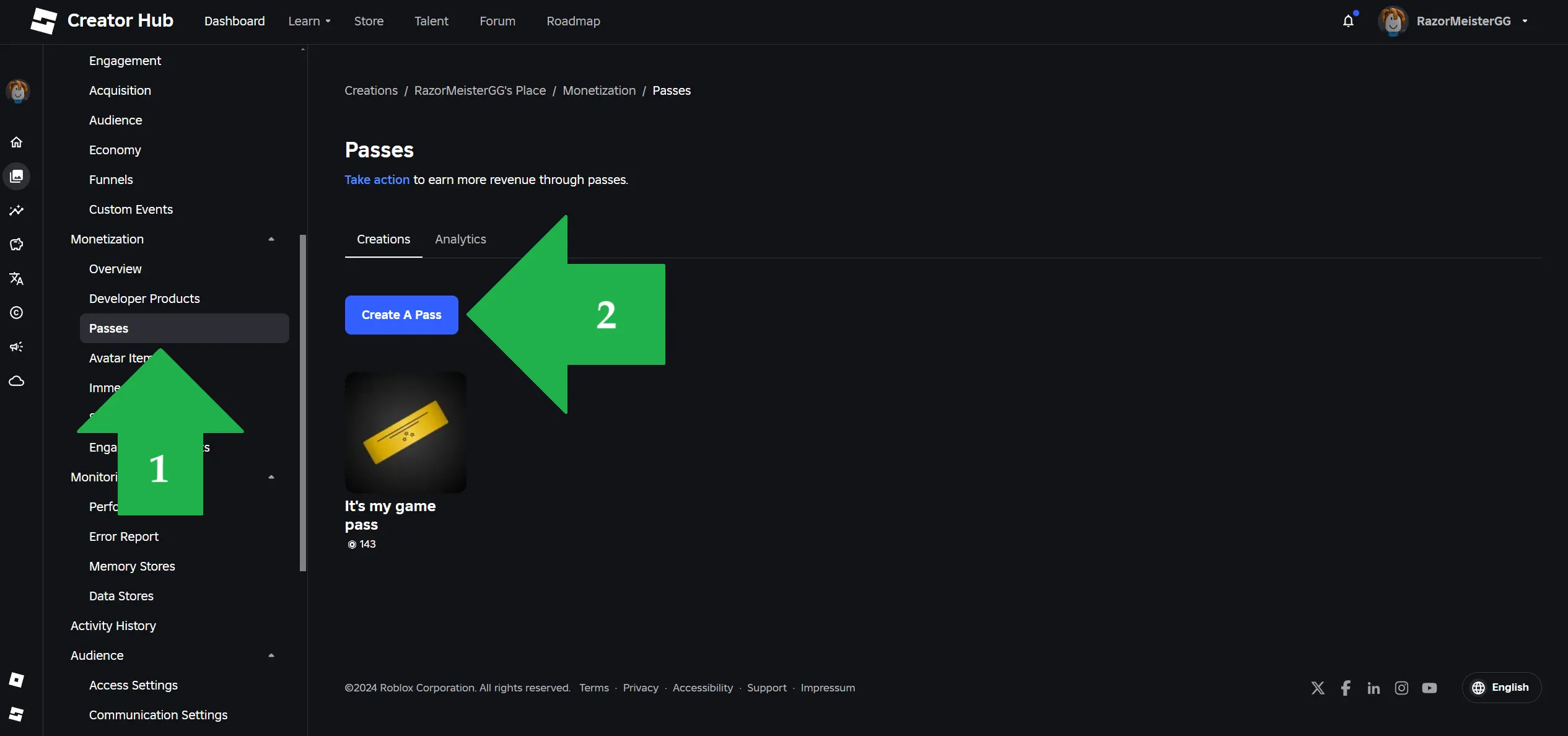Select the Creations tab
The width and height of the screenshot is (1568, 736).
383,239
